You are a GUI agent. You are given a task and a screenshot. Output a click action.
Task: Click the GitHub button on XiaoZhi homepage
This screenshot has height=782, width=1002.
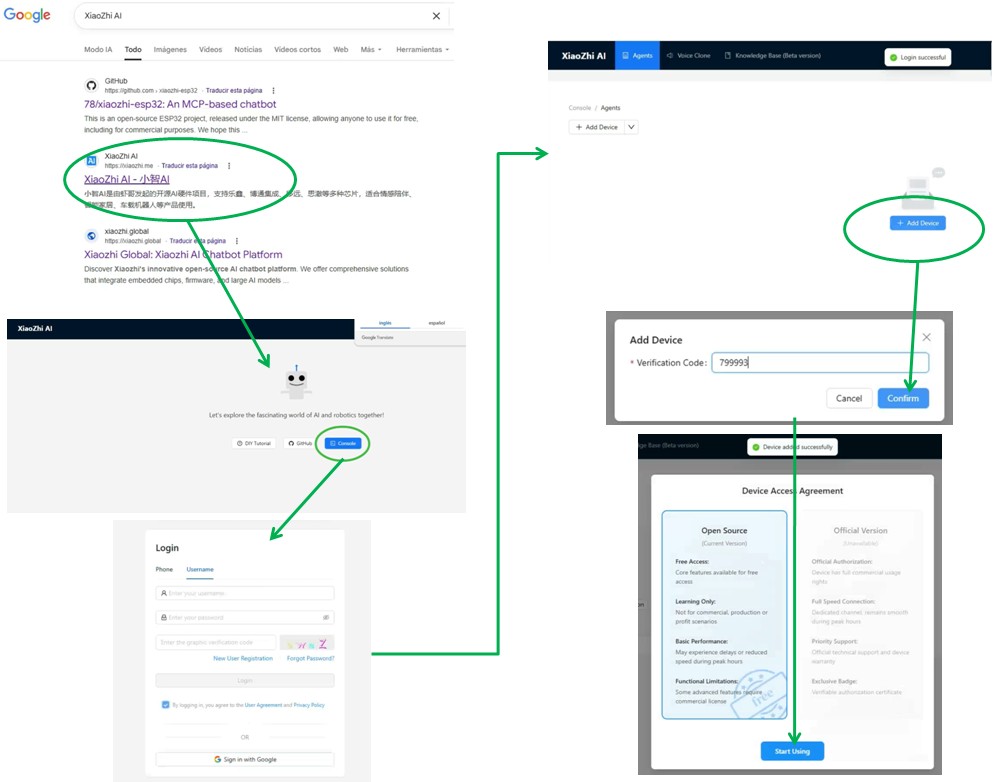coord(300,443)
